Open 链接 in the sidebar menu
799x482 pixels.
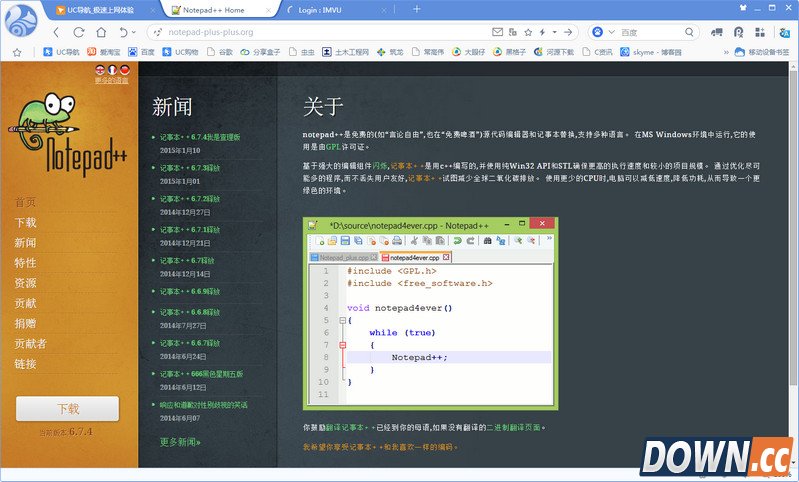[25, 364]
